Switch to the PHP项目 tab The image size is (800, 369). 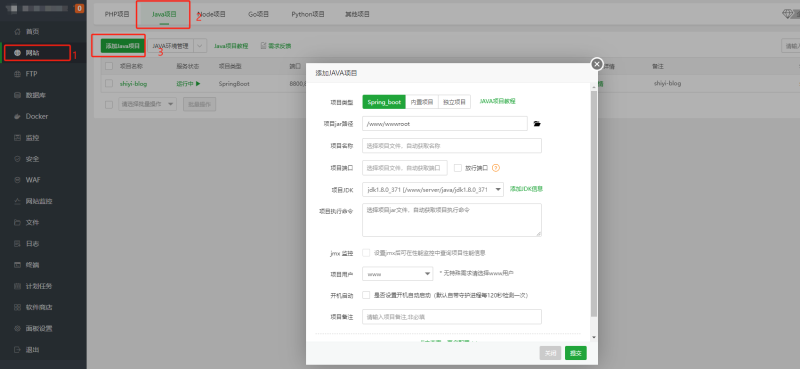117,14
